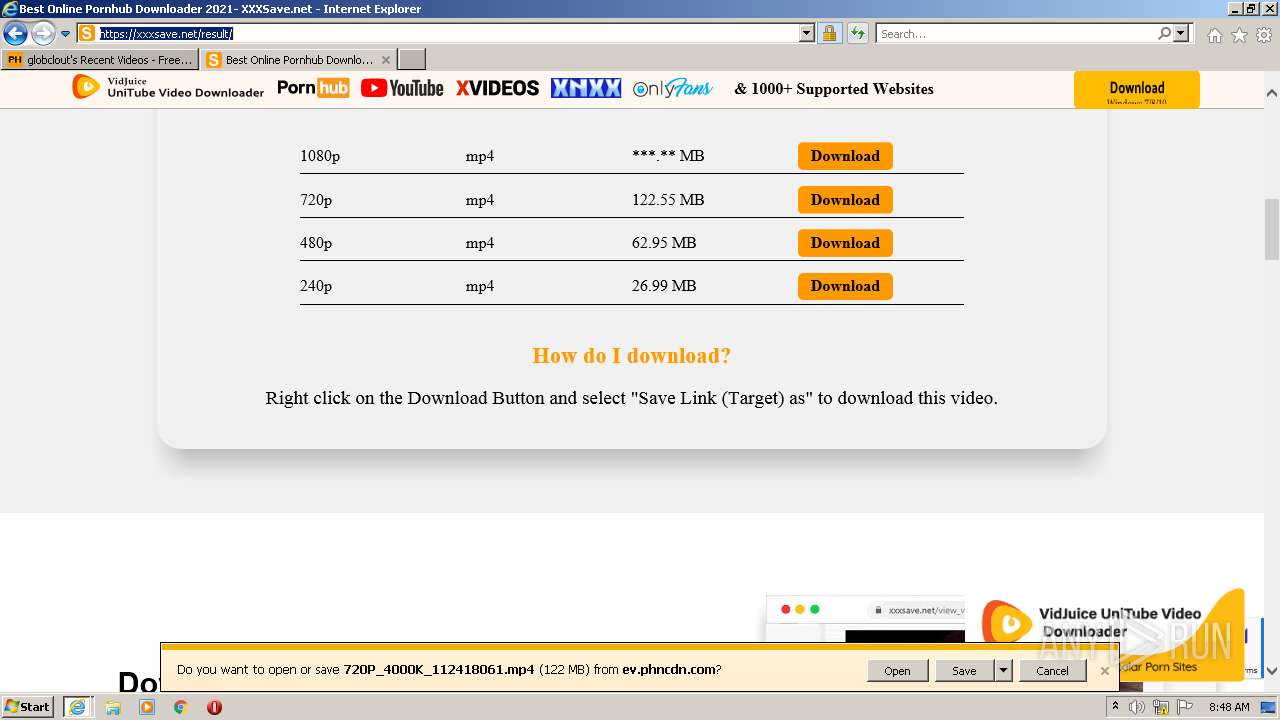
Task: Switch to Best Online Pornhub Downloader tab
Action: [x=290, y=60]
